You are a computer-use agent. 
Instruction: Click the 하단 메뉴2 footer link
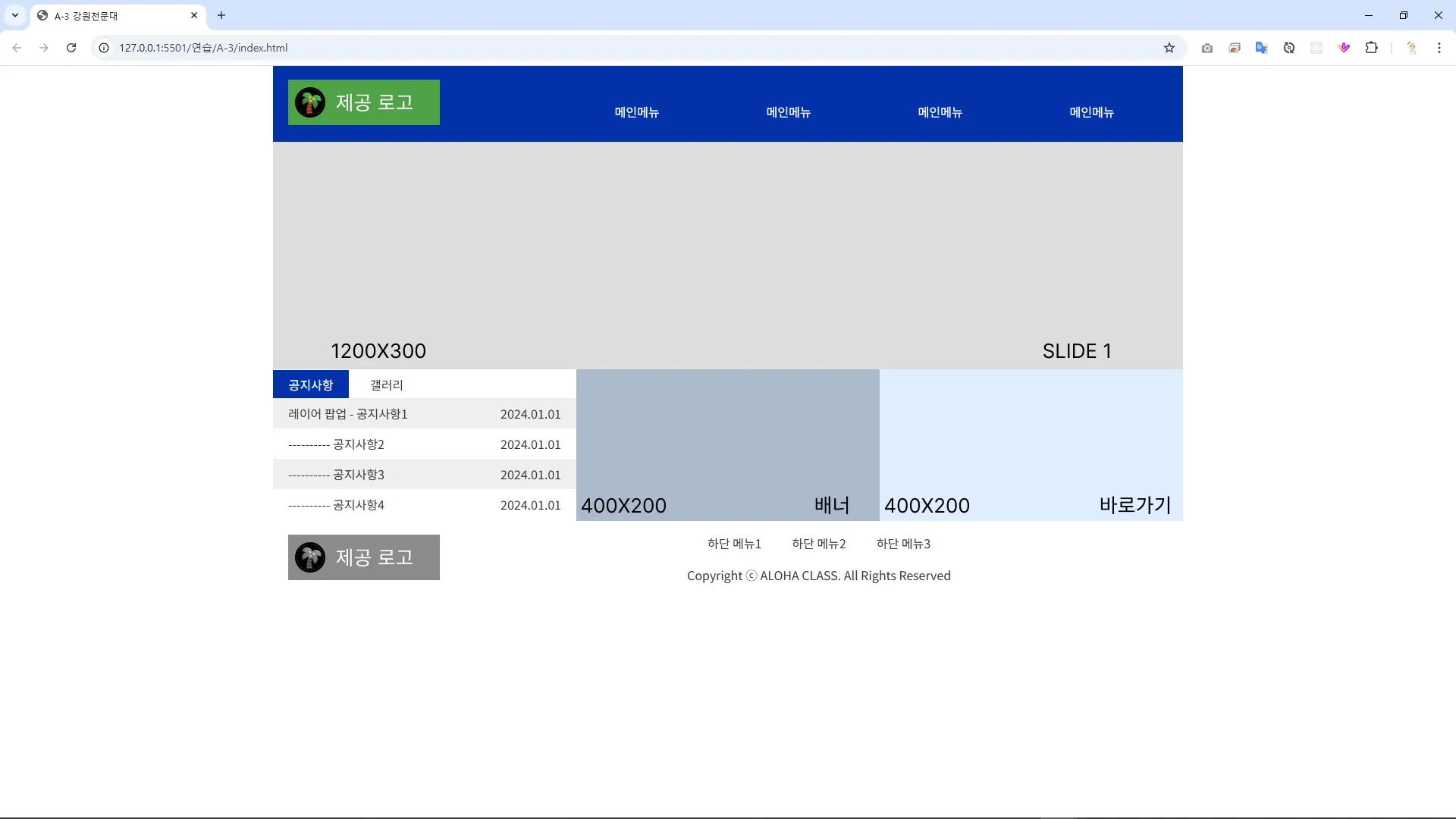(x=818, y=544)
